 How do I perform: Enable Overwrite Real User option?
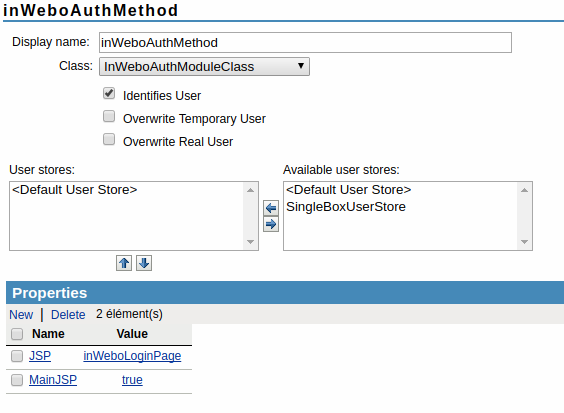point(109,139)
